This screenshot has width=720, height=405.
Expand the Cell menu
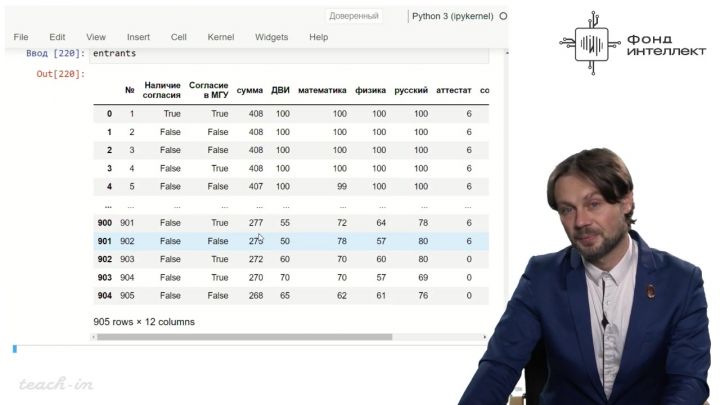tap(179, 37)
